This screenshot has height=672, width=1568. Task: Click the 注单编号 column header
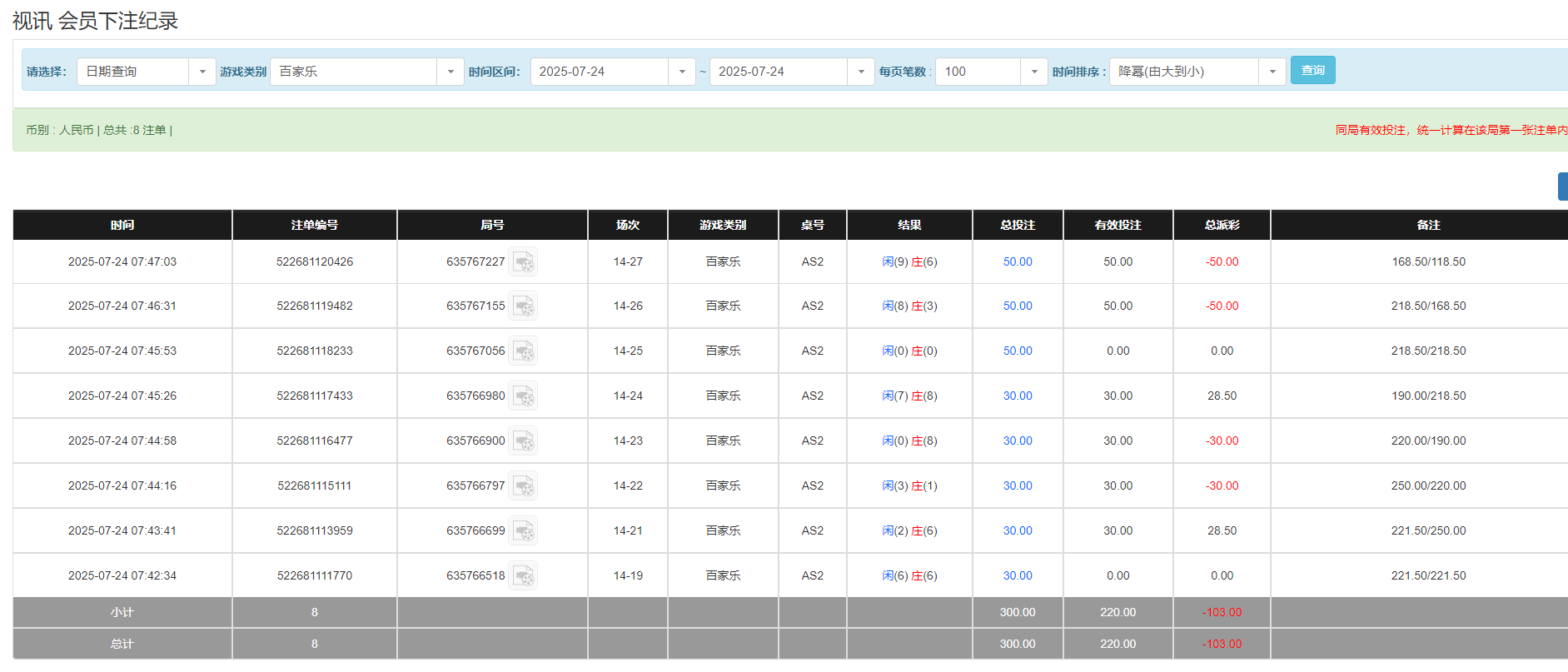tap(314, 226)
